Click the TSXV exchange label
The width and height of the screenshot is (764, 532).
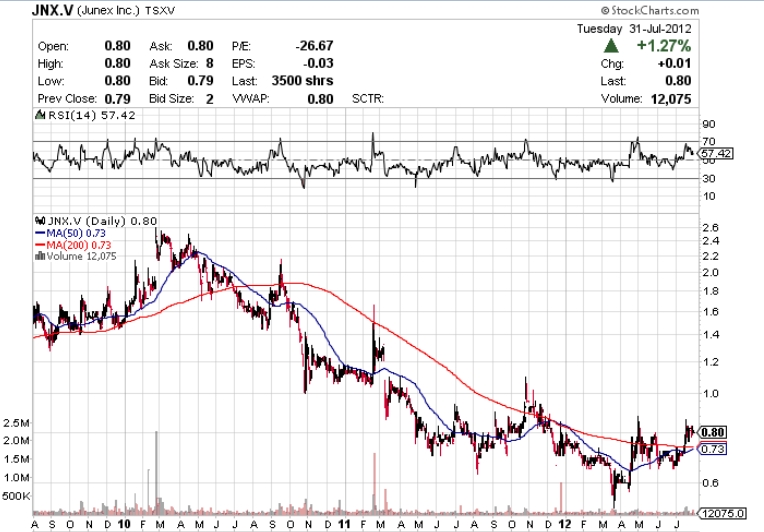point(160,11)
